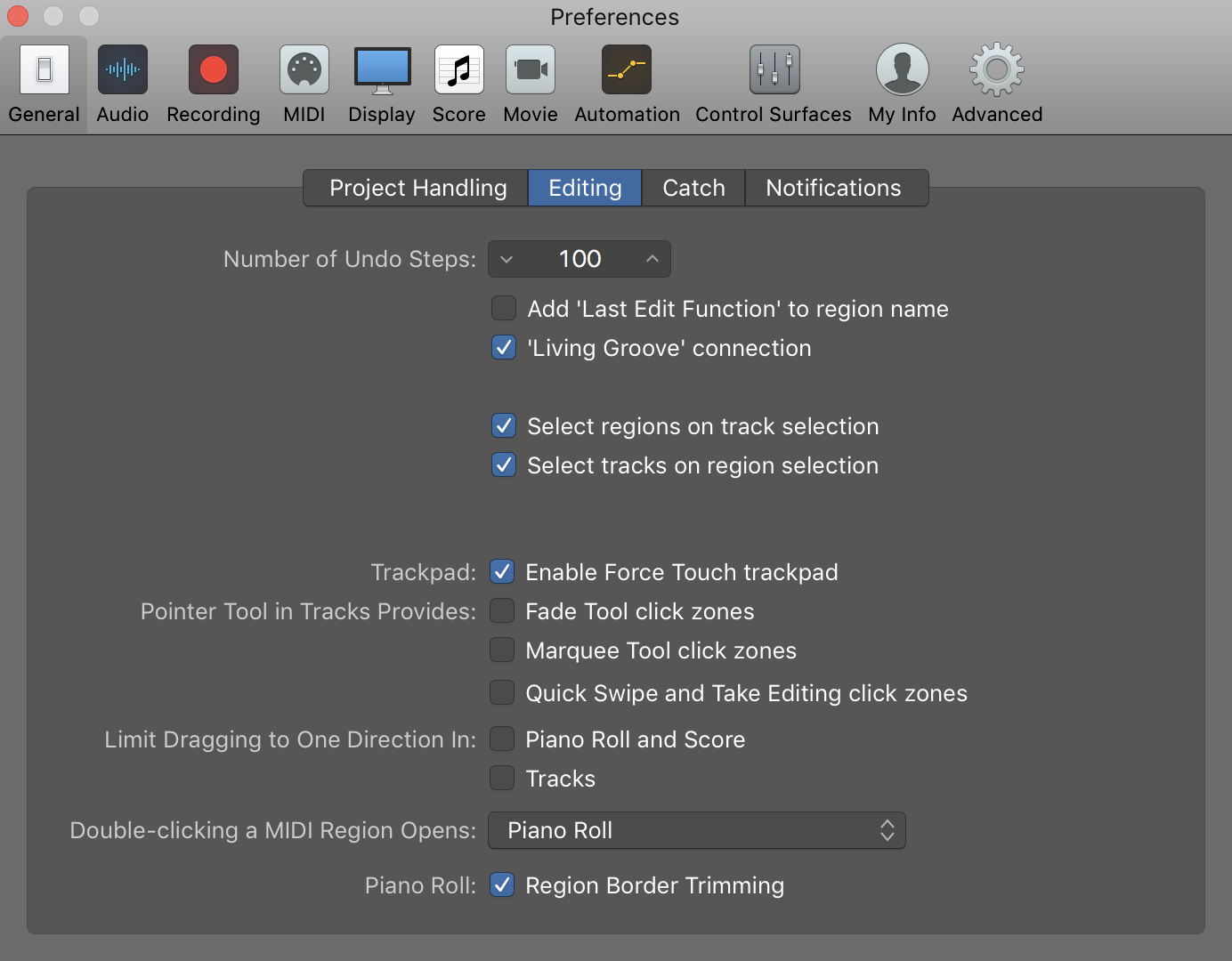Open the Notifications tab
The image size is (1232, 961).
click(x=833, y=188)
